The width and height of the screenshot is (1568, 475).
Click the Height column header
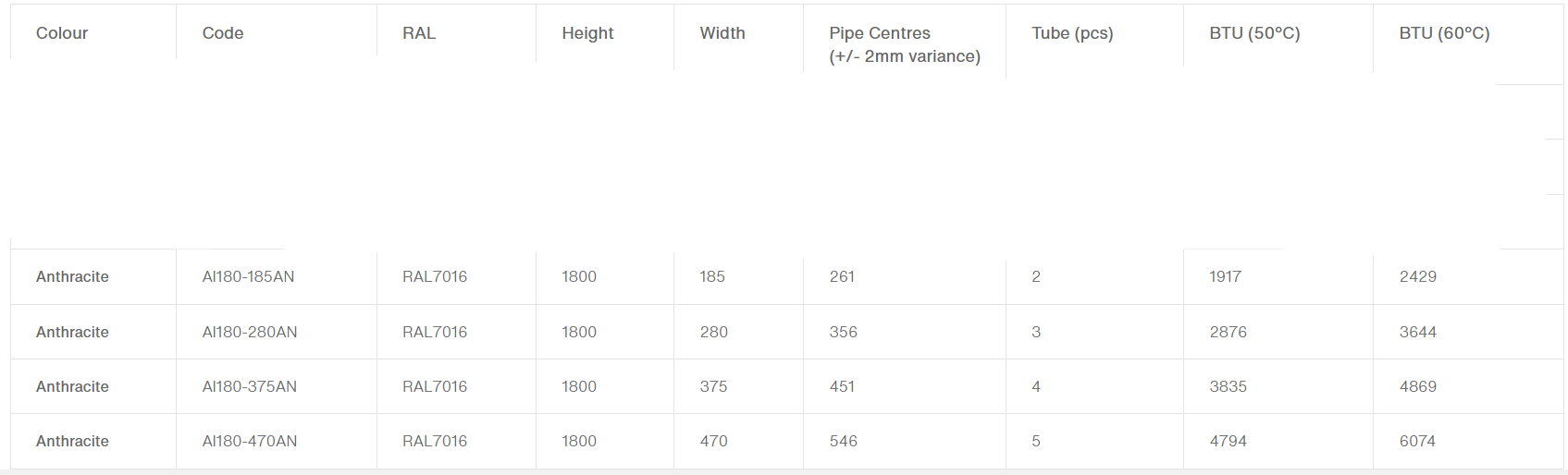tap(587, 33)
